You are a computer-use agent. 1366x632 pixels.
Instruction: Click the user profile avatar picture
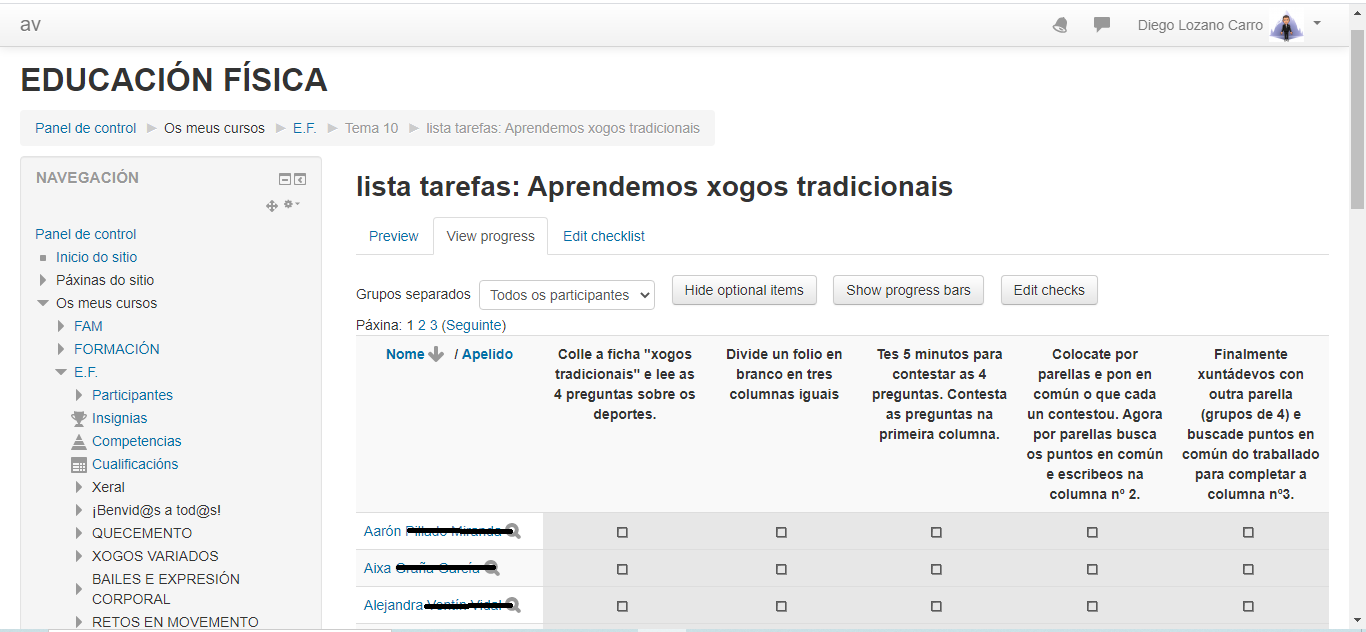1286,26
